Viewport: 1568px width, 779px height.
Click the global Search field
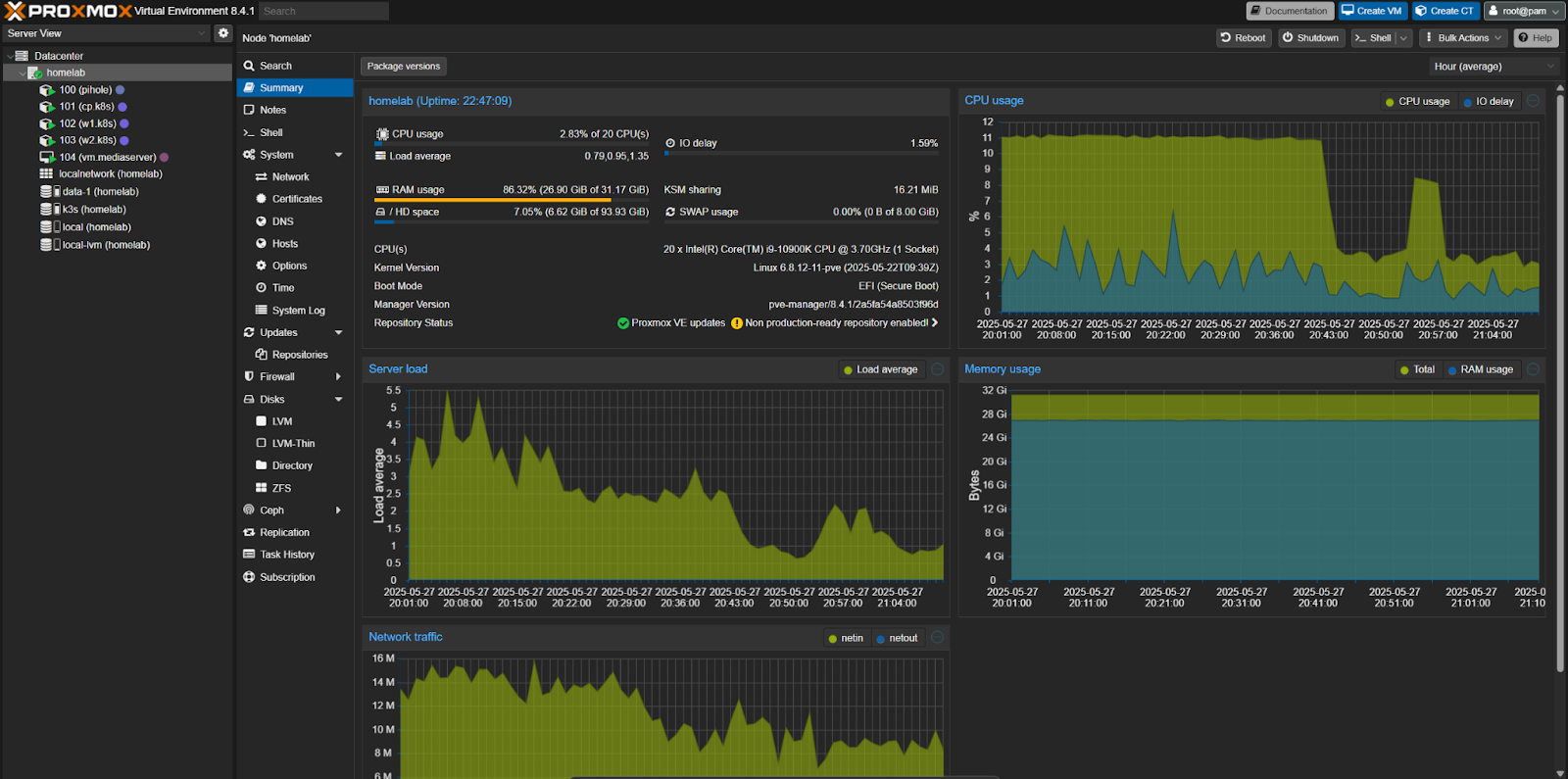coord(323,11)
